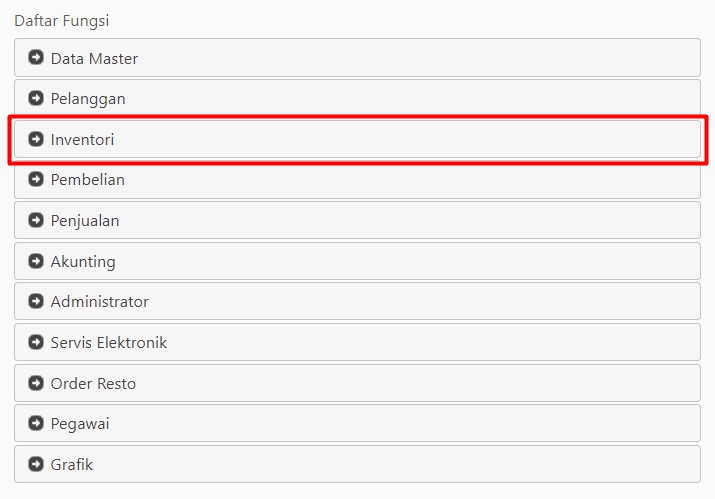The image size is (715, 499).
Task: Expand the Data Master section
Action: [x=358, y=57]
